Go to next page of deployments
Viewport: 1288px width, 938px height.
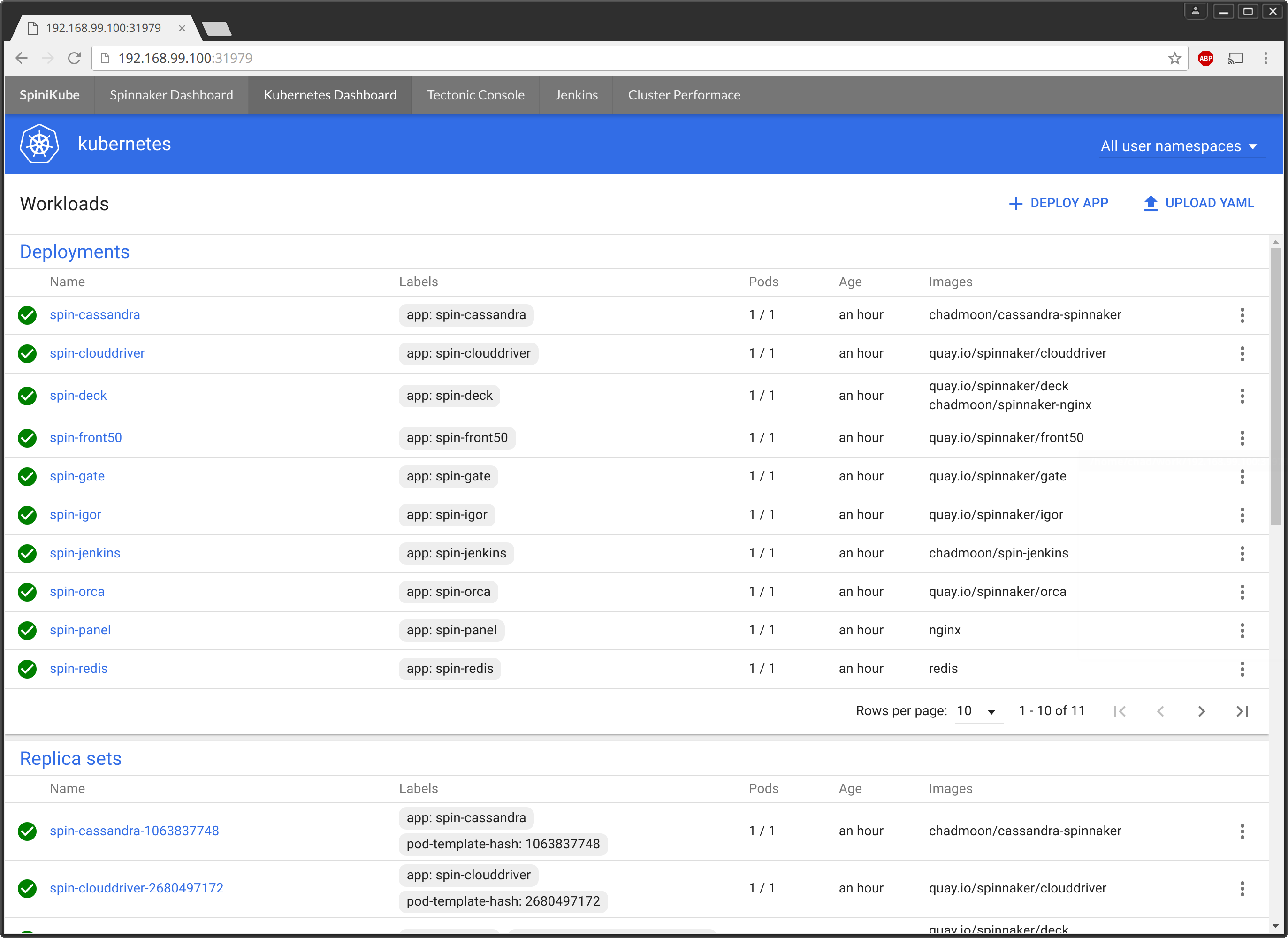point(1201,711)
